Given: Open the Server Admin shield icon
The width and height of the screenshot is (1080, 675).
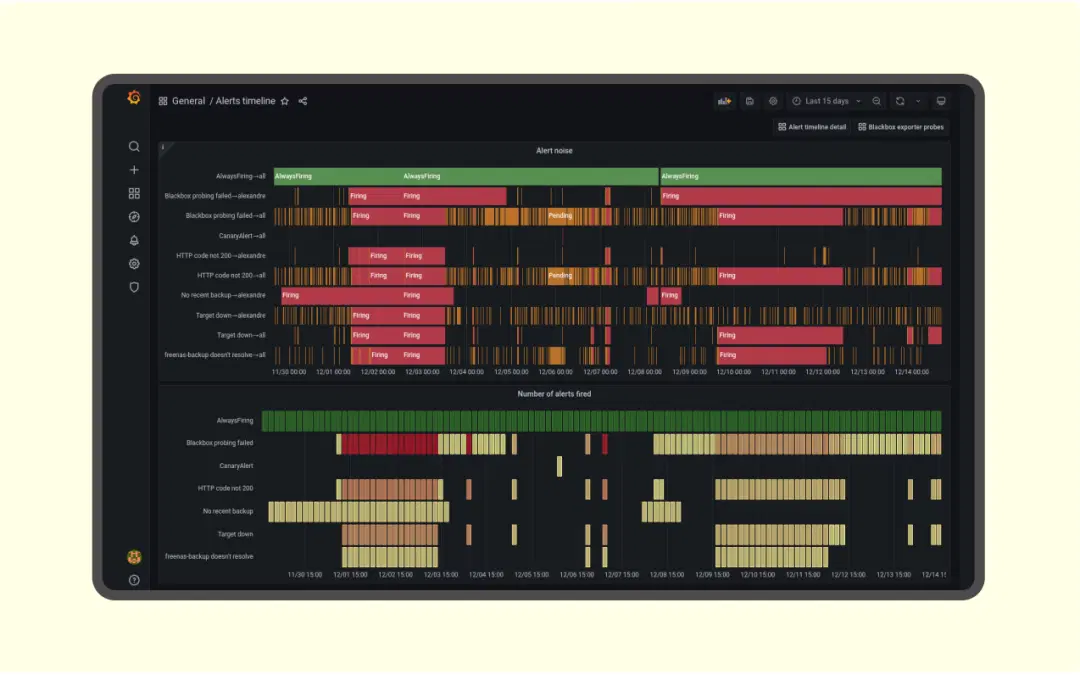Looking at the screenshot, I should 134,287.
